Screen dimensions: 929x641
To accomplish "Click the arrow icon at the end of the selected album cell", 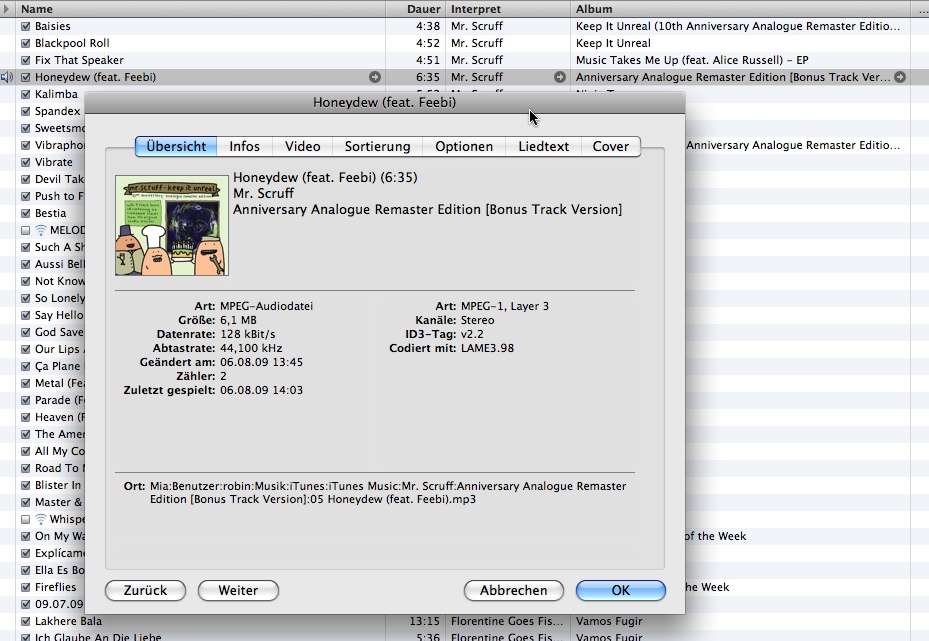I will (900, 77).
